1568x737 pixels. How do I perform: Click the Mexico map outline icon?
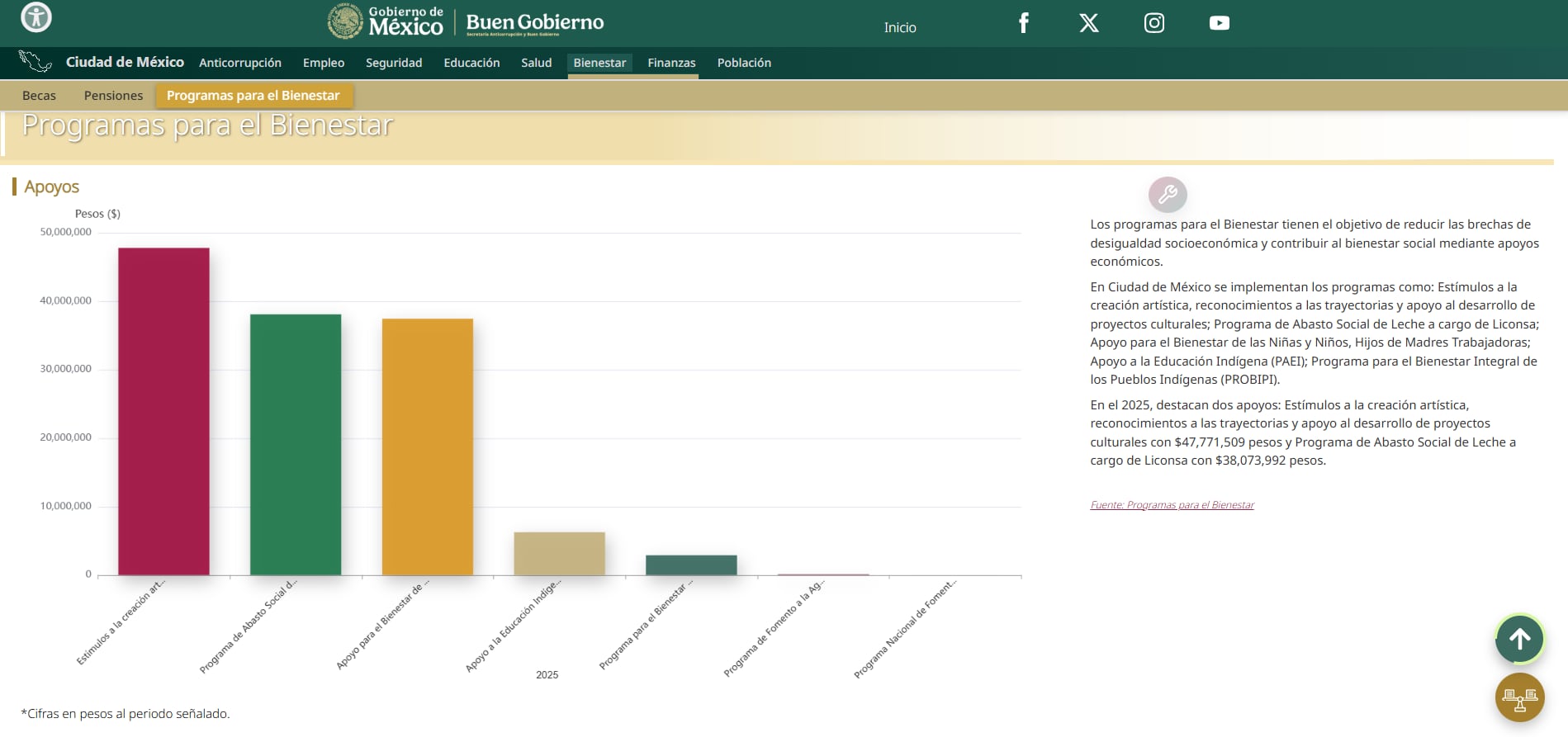tap(35, 62)
